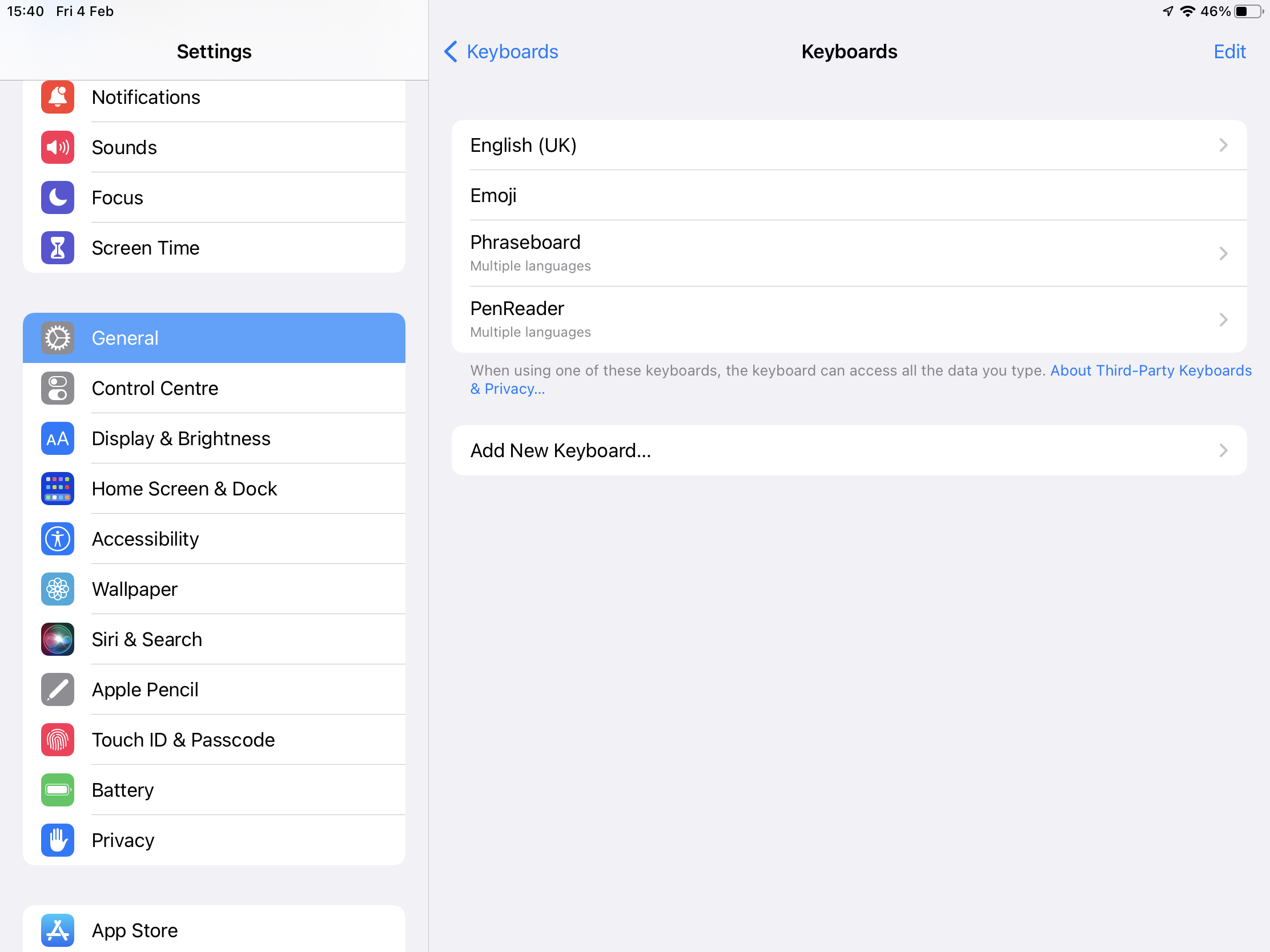Screen dimensions: 1270x952
Task: Tap the Display & Brightness AA icon
Action: [58, 438]
